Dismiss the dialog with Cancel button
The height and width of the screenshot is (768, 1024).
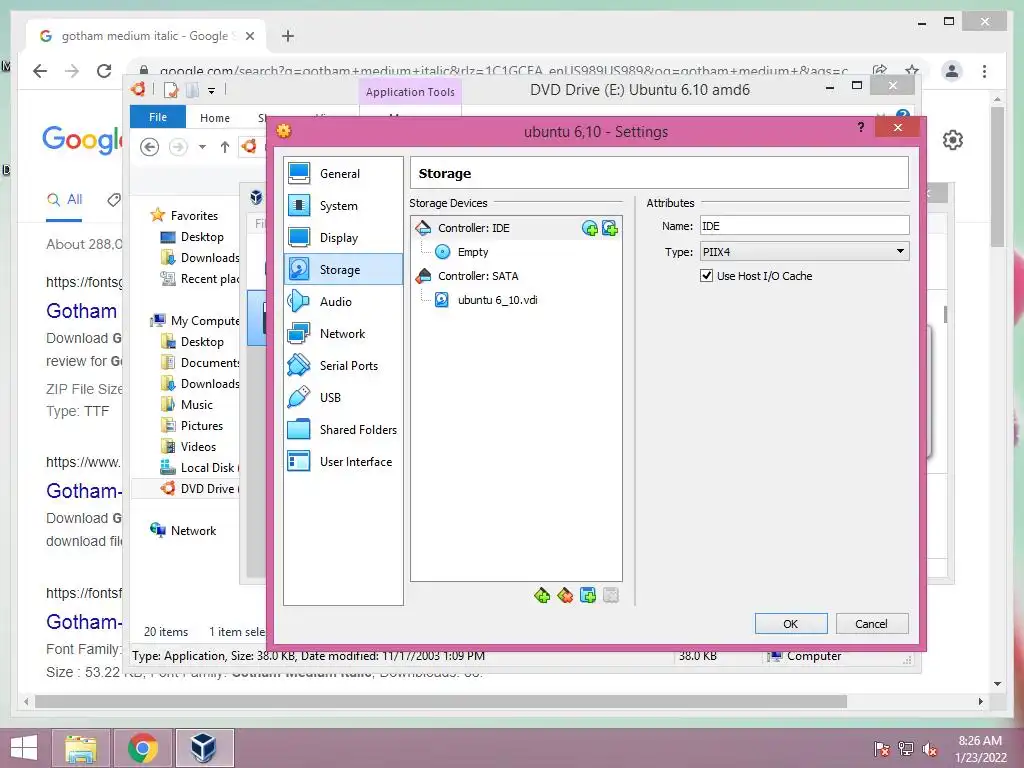point(872,624)
